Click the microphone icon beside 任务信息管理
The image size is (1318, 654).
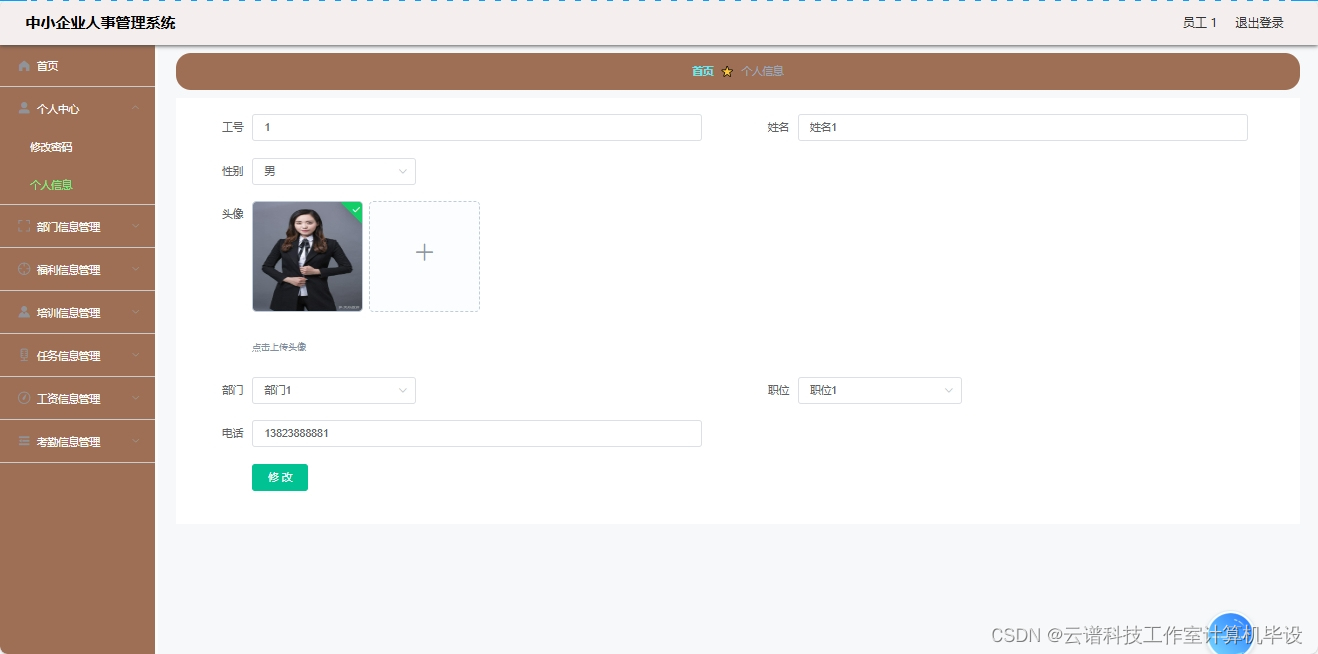[x=24, y=355]
